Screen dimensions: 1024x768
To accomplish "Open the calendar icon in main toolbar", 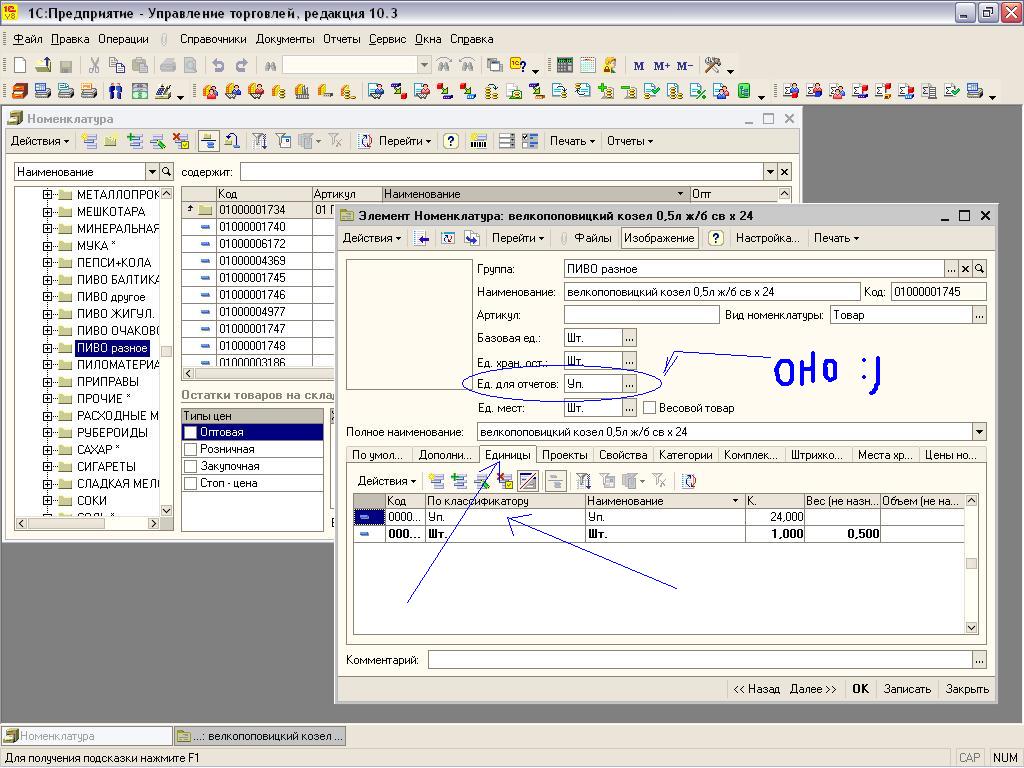I will click(588, 65).
